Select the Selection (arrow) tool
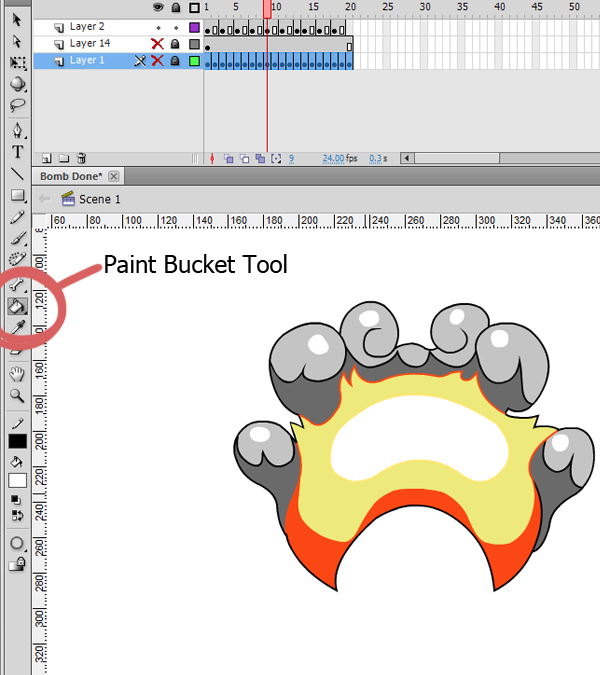Screen dimensions: 600x675 (x=17, y=20)
